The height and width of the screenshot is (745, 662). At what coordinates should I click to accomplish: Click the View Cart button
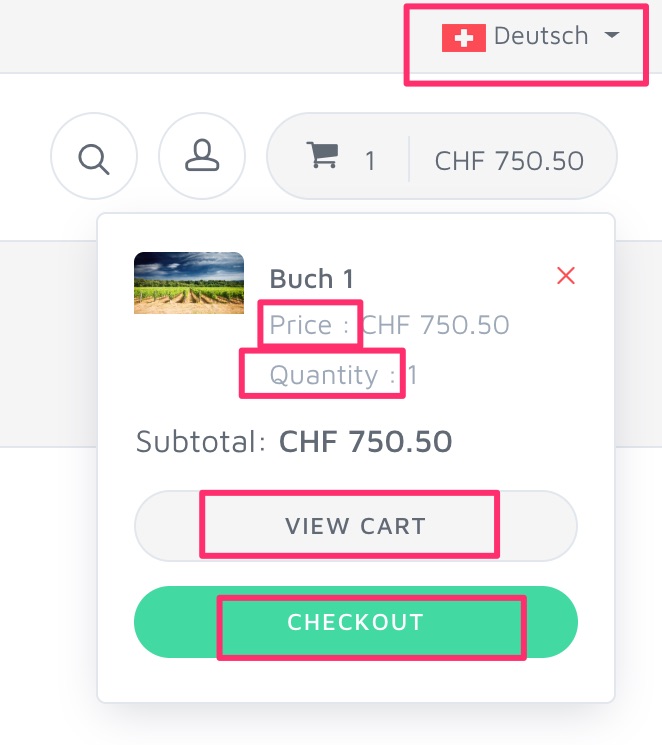[356, 526]
